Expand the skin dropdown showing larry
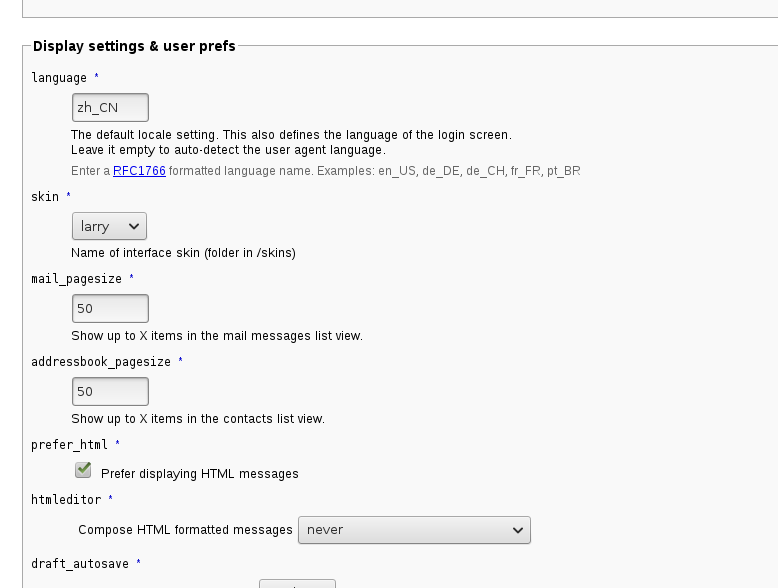 click(x=110, y=226)
